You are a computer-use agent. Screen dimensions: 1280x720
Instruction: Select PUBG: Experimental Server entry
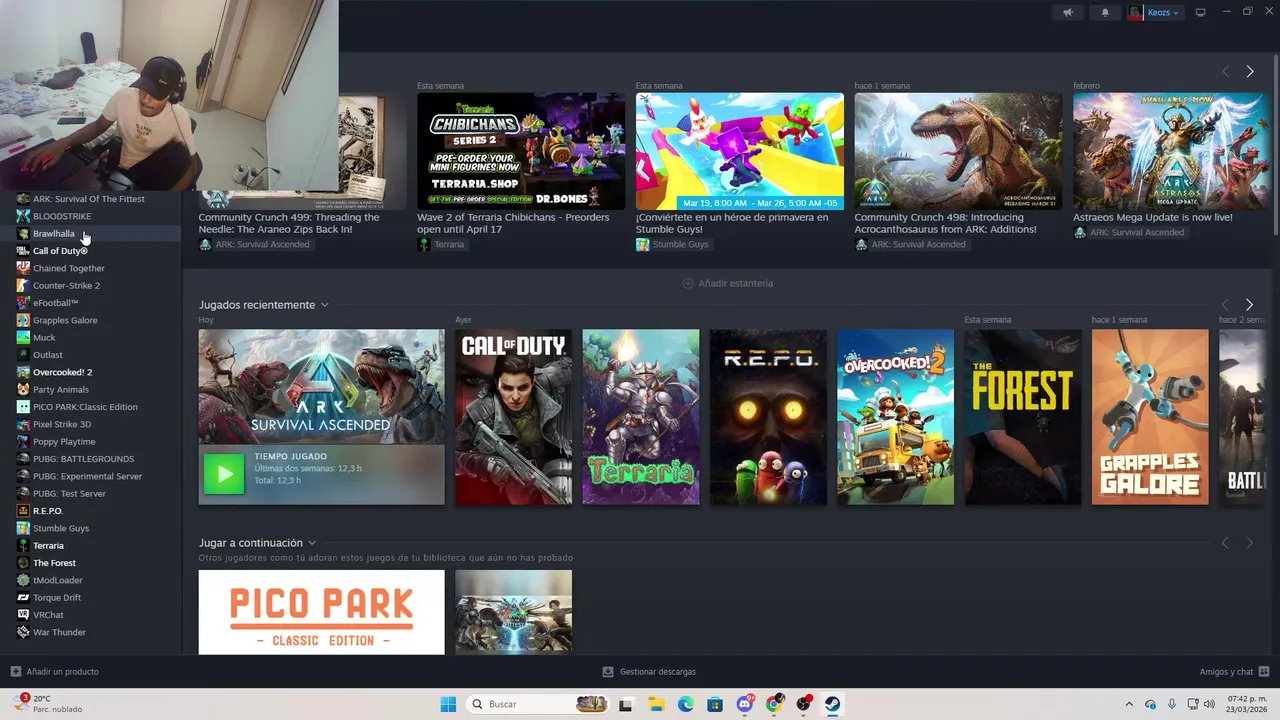90,476
